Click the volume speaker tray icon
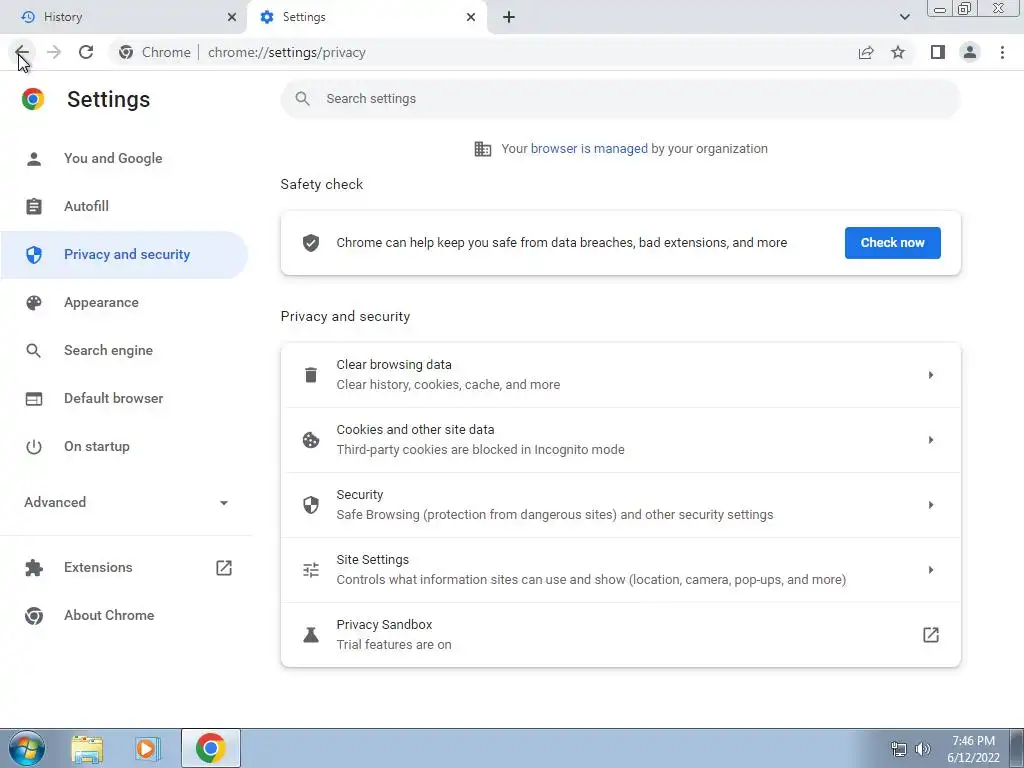The height and width of the screenshot is (768, 1024). tap(923, 749)
